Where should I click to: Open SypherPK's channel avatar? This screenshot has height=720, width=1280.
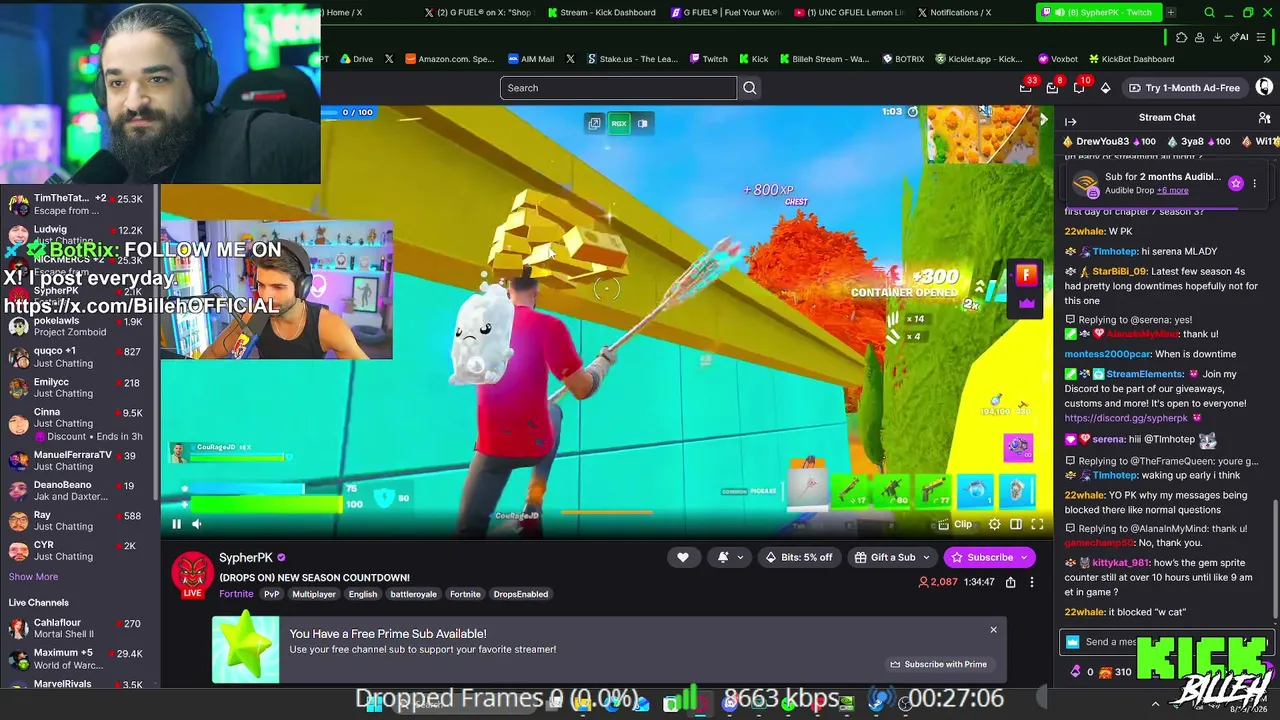click(192, 574)
